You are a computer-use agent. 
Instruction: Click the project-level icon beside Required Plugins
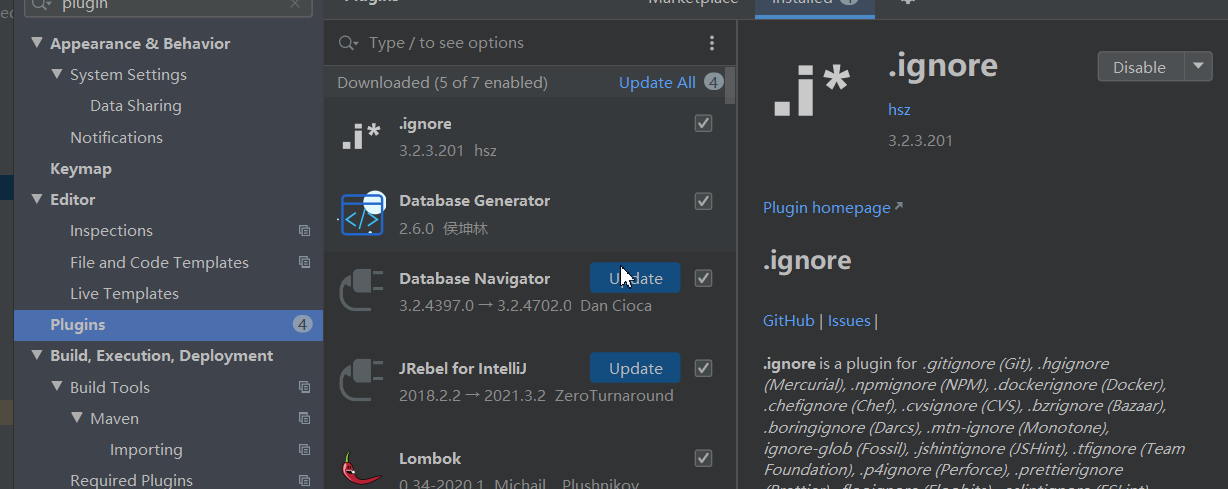(305, 481)
